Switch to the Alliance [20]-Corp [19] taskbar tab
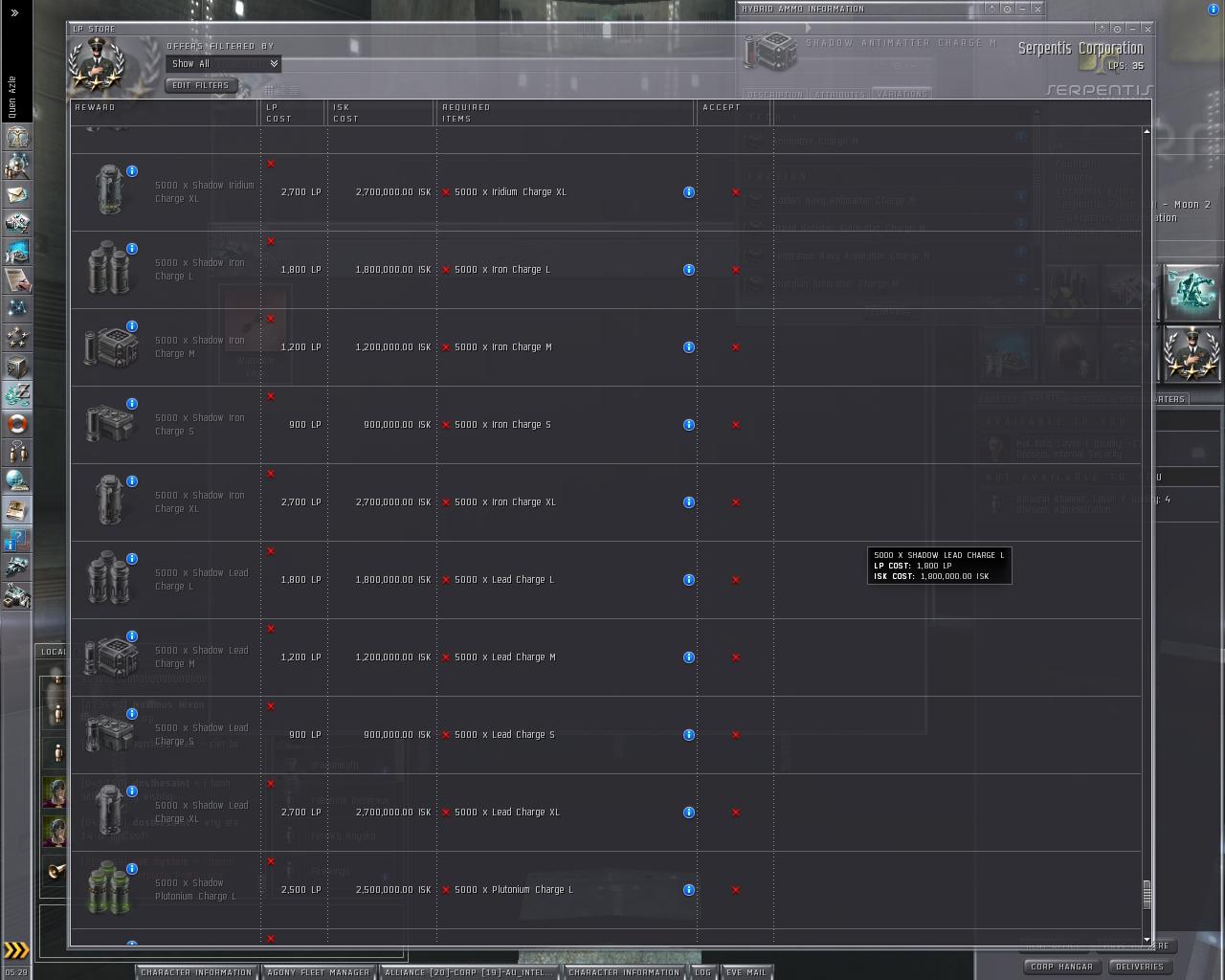Viewport: 1225px width, 980px height. point(469,972)
